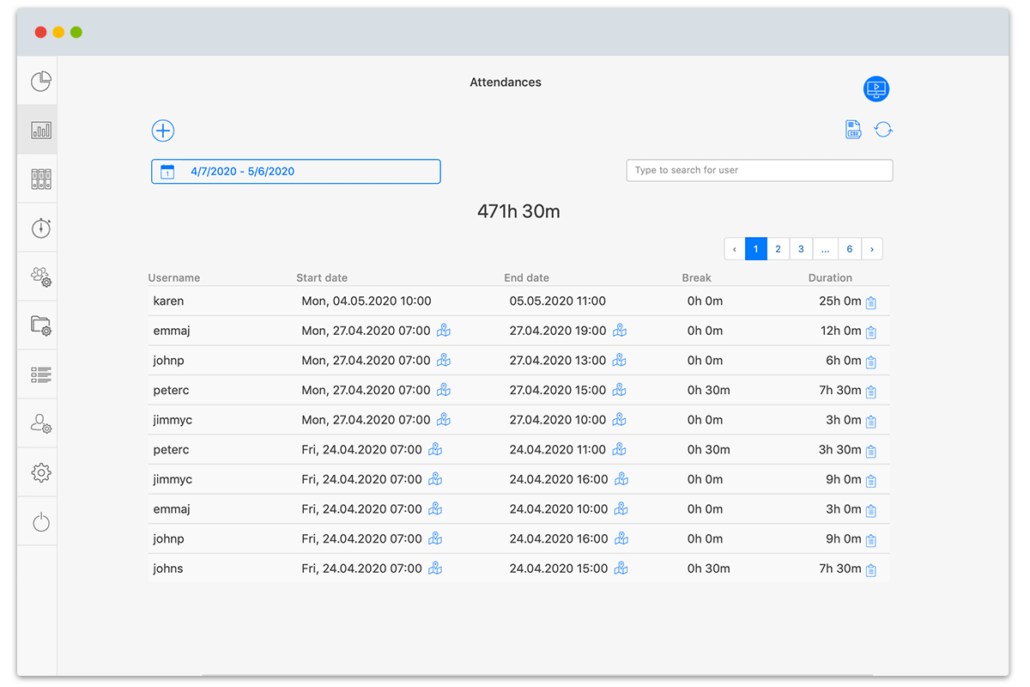Image resolution: width=1030 pixels, height=687 pixels.
Task: Open the projects archive icon in sidebar
Action: click(39, 178)
